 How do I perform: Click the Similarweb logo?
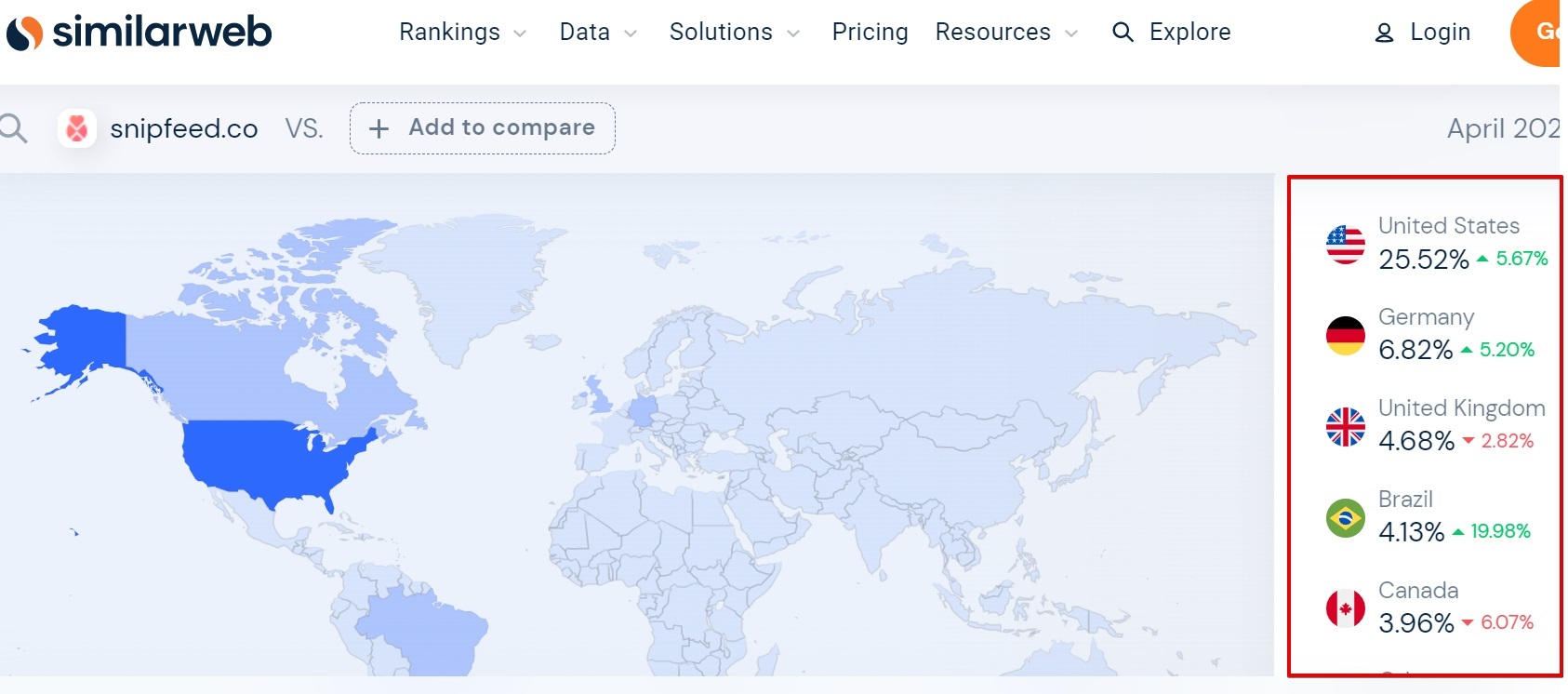click(x=140, y=33)
